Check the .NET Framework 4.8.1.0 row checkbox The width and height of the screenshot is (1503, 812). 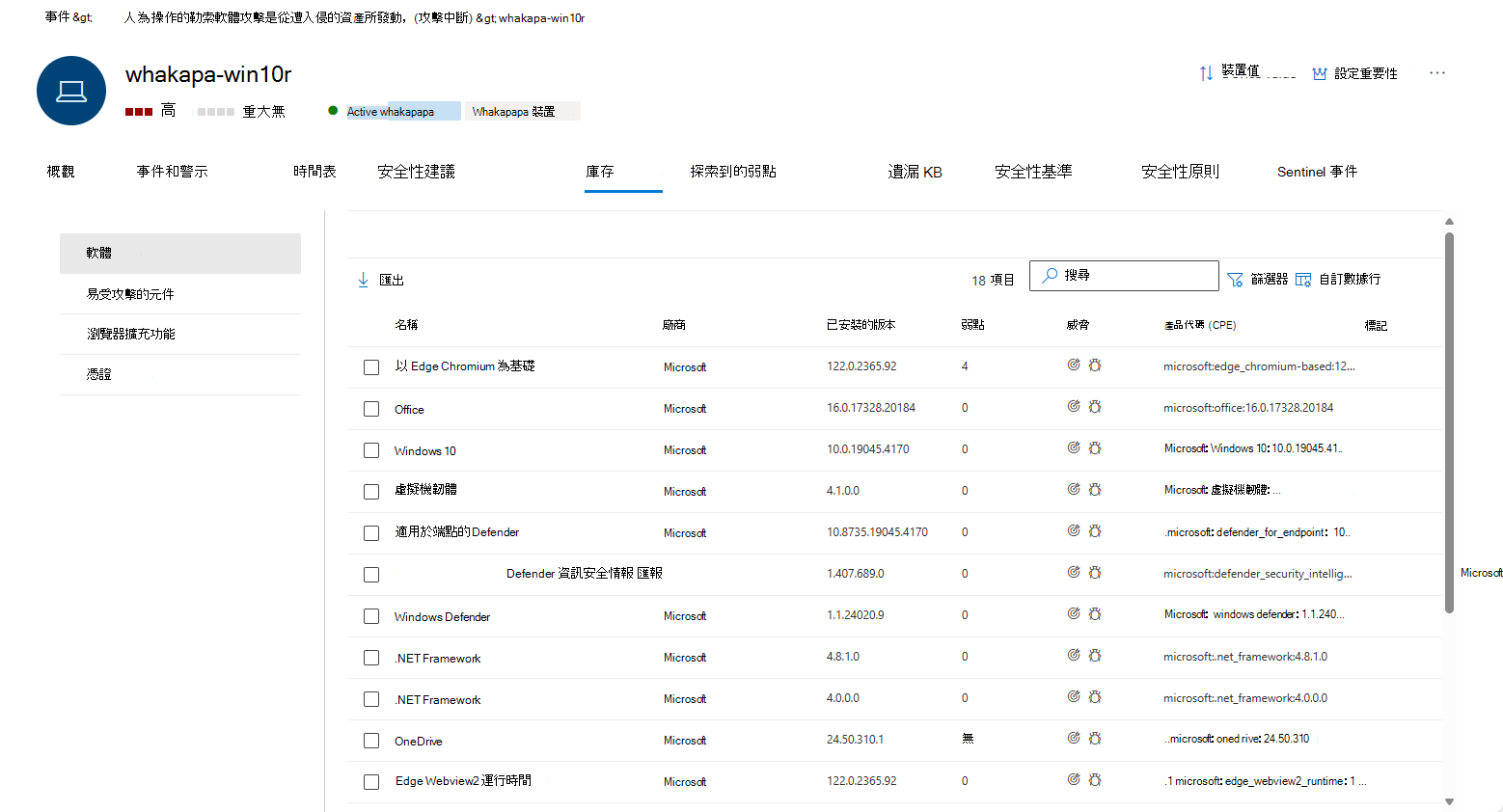coord(371,658)
